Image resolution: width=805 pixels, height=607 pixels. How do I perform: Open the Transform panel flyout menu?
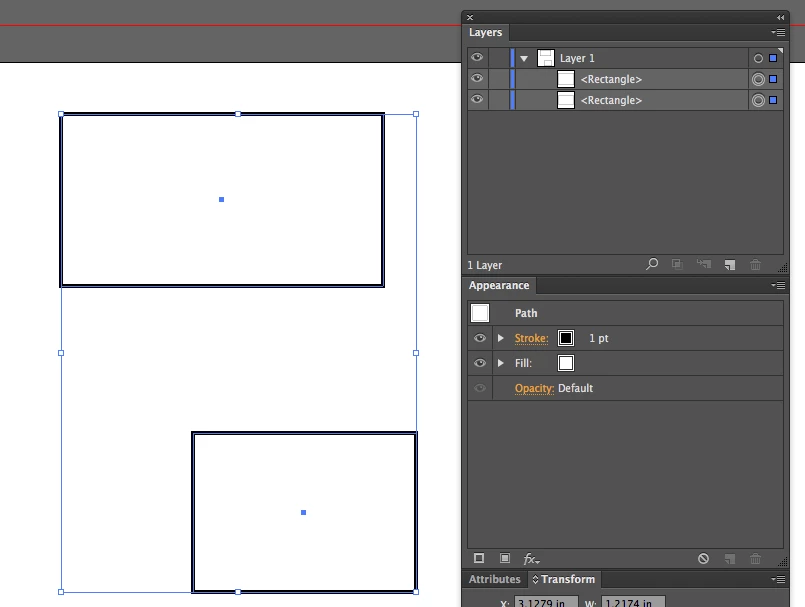click(778, 579)
